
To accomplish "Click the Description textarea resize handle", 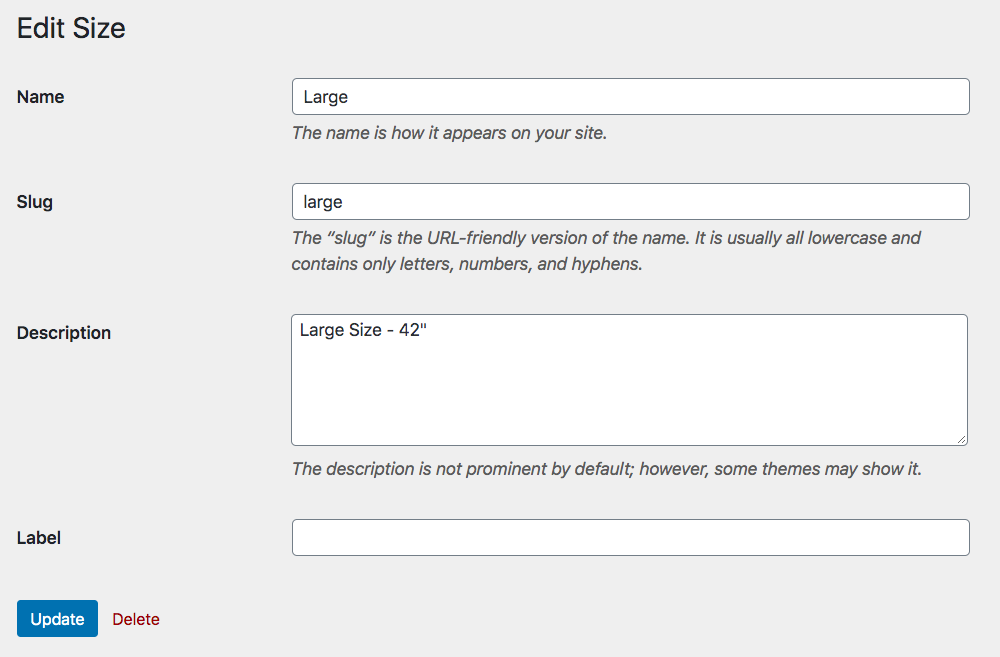I will coord(961,438).
